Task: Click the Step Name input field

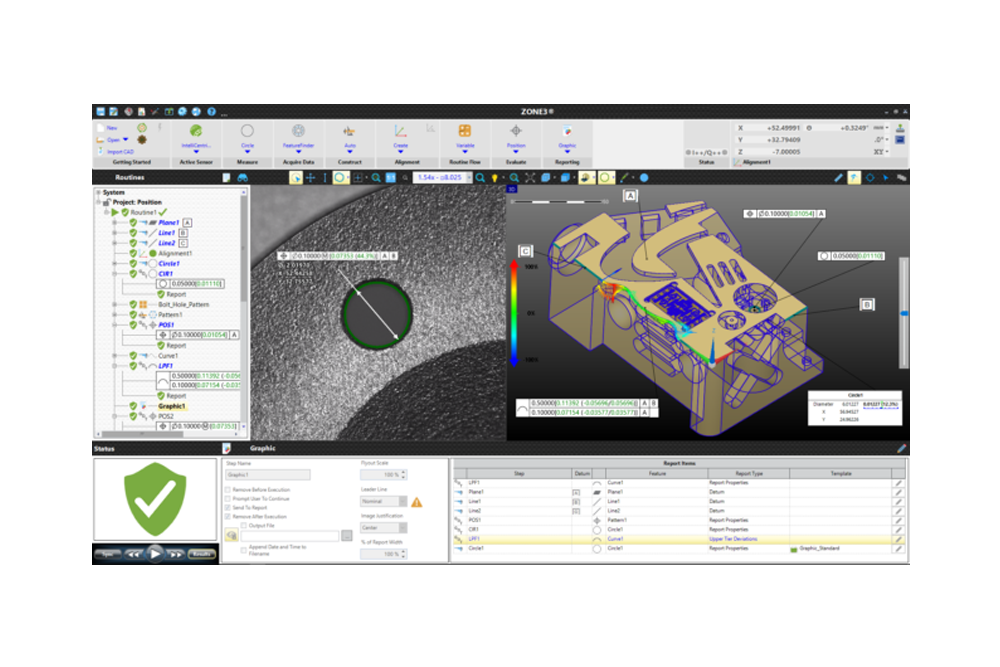Action: (268, 475)
